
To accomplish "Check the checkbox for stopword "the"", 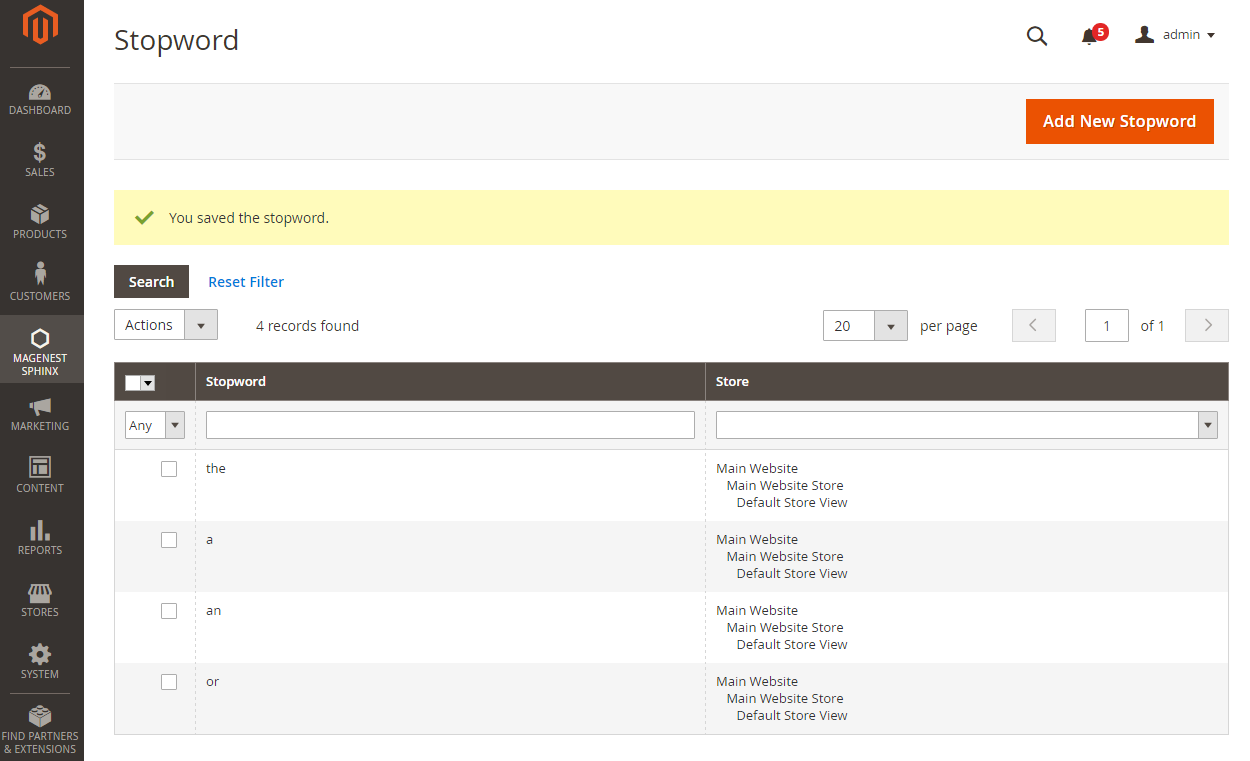I will (169, 468).
